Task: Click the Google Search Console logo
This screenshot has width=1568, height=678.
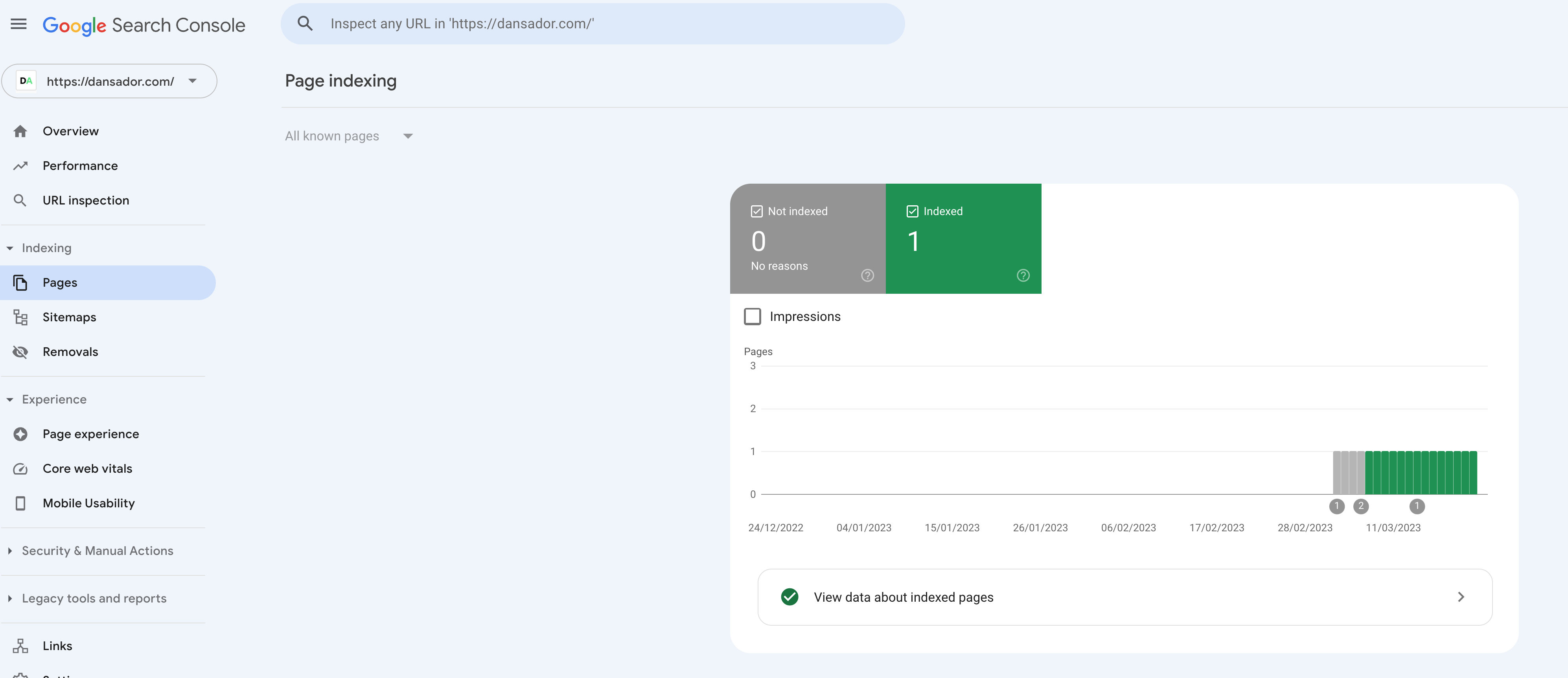Action: pos(144,25)
